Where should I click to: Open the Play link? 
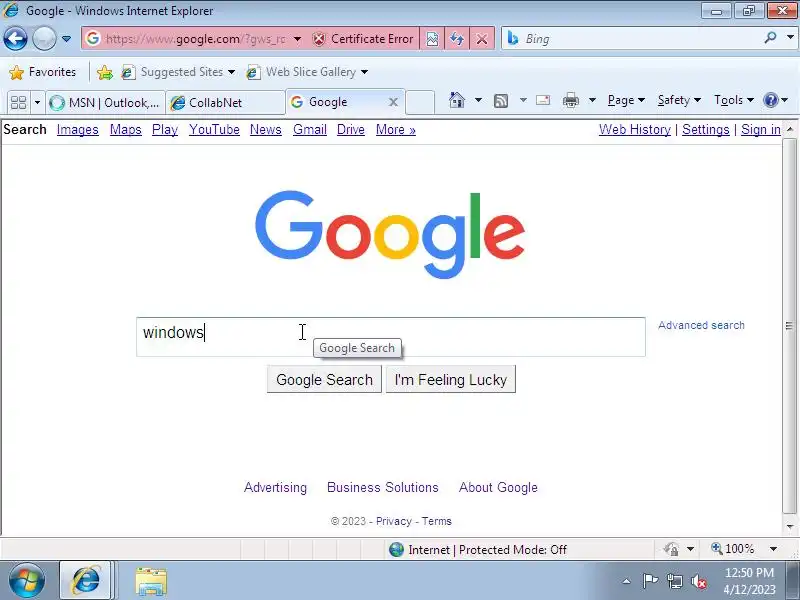(165, 130)
